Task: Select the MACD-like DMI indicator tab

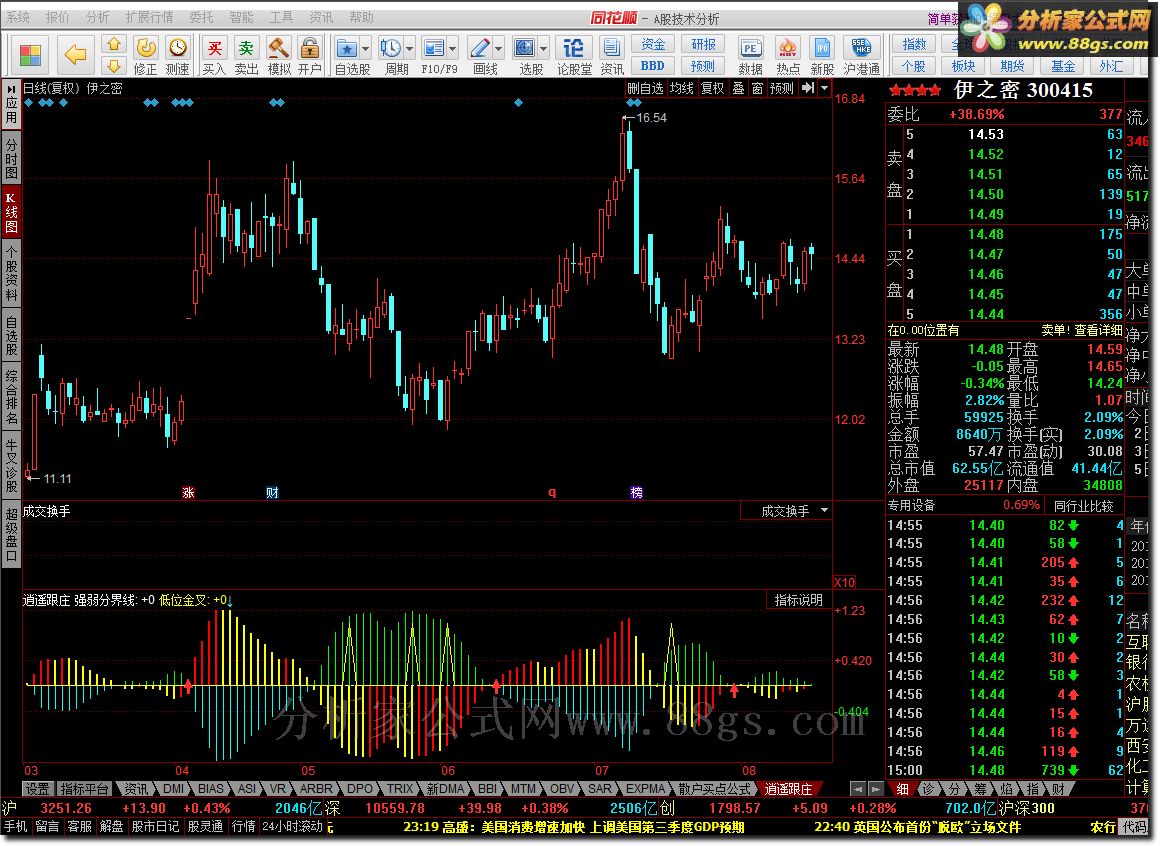Action: pyautogui.click(x=172, y=789)
